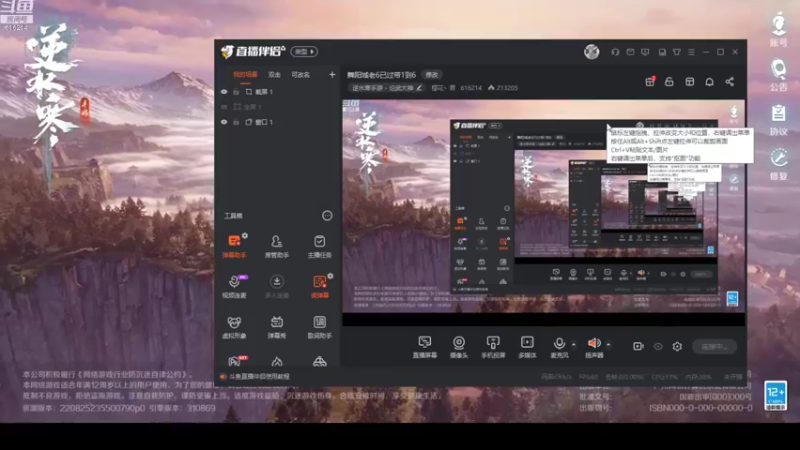Viewport: 800px width, 450px height.
Task: Click the layout icon in the top-right toolbar
Action: [x=689, y=82]
